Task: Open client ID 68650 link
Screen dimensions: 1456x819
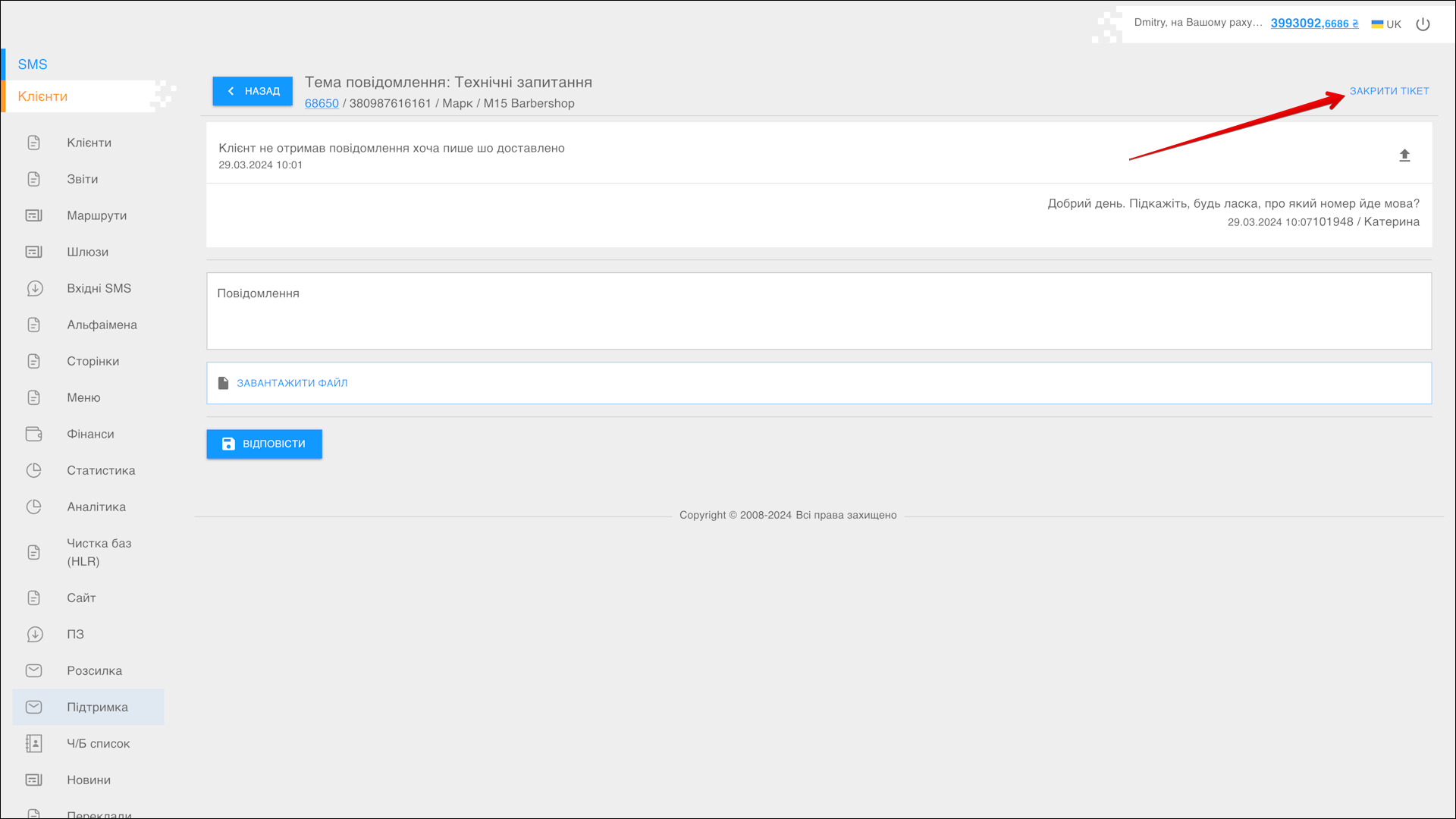Action: point(322,103)
